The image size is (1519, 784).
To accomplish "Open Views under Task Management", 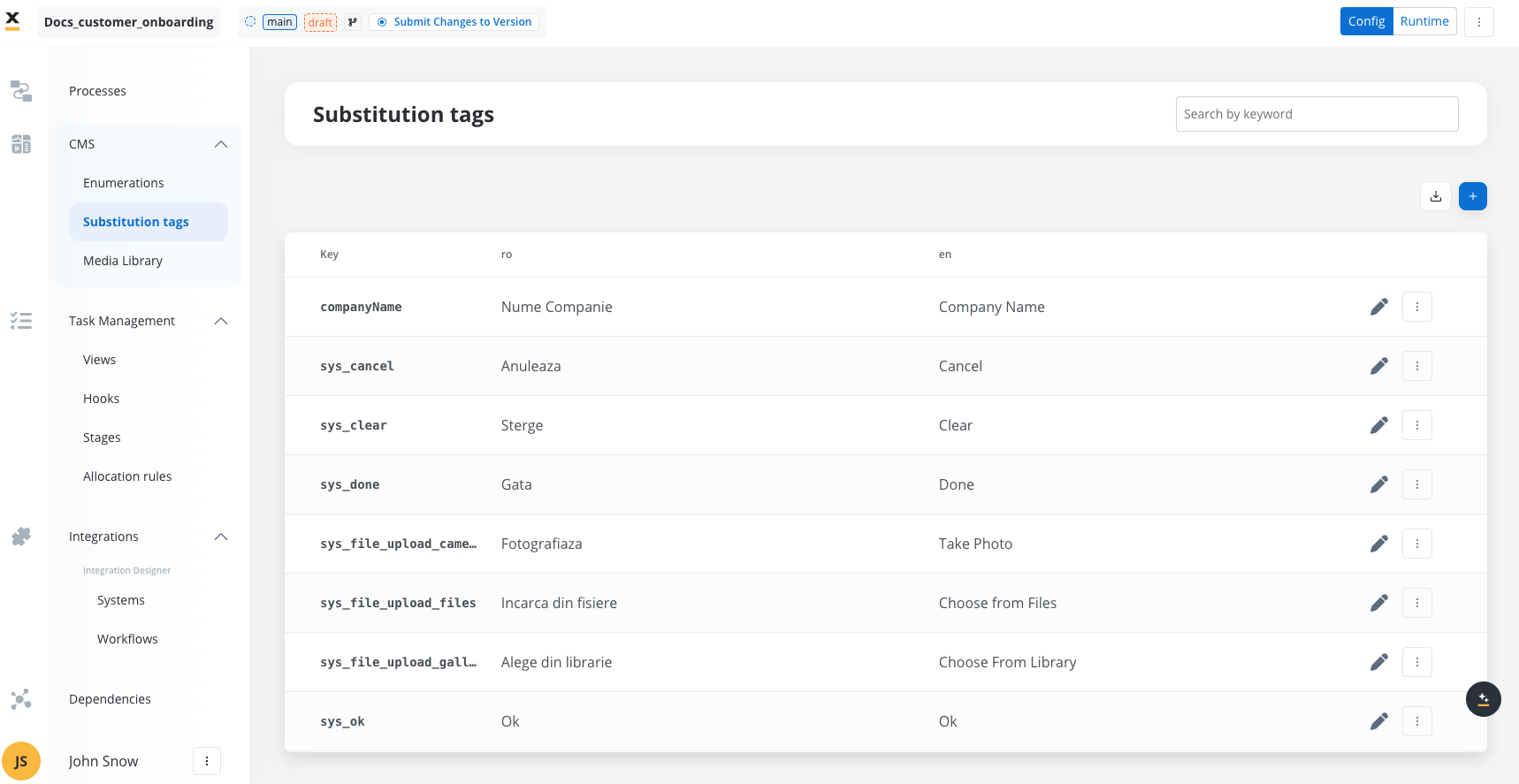I will 100,360.
